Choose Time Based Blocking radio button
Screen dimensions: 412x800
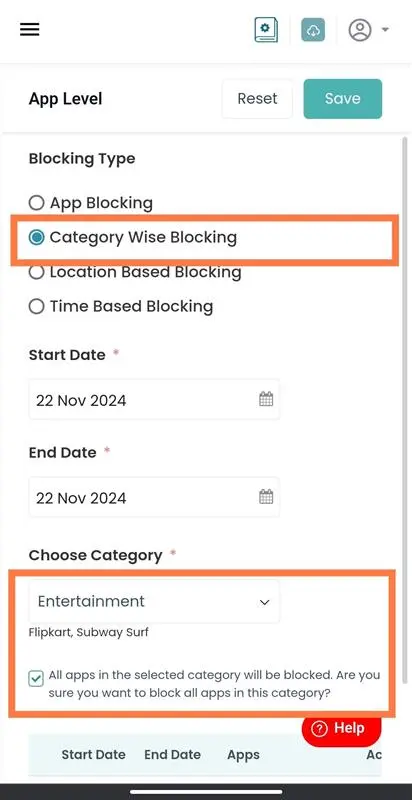(x=36, y=307)
